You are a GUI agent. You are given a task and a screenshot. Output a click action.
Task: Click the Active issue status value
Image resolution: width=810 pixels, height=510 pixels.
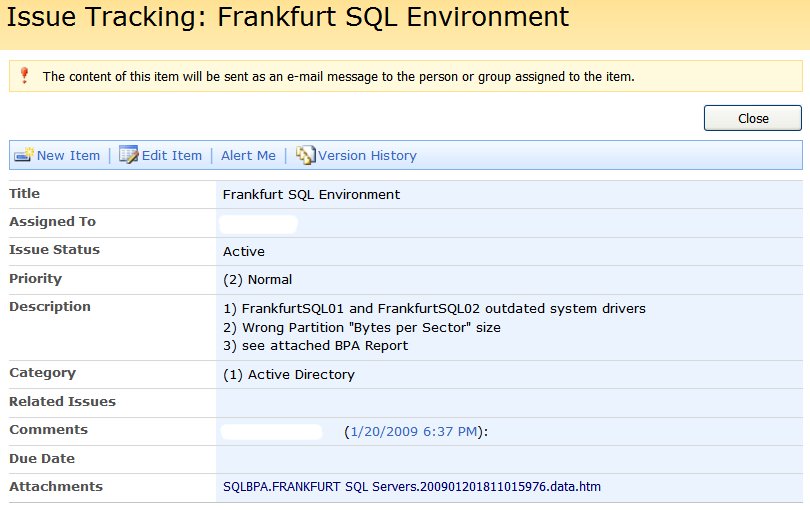[244, 252]
